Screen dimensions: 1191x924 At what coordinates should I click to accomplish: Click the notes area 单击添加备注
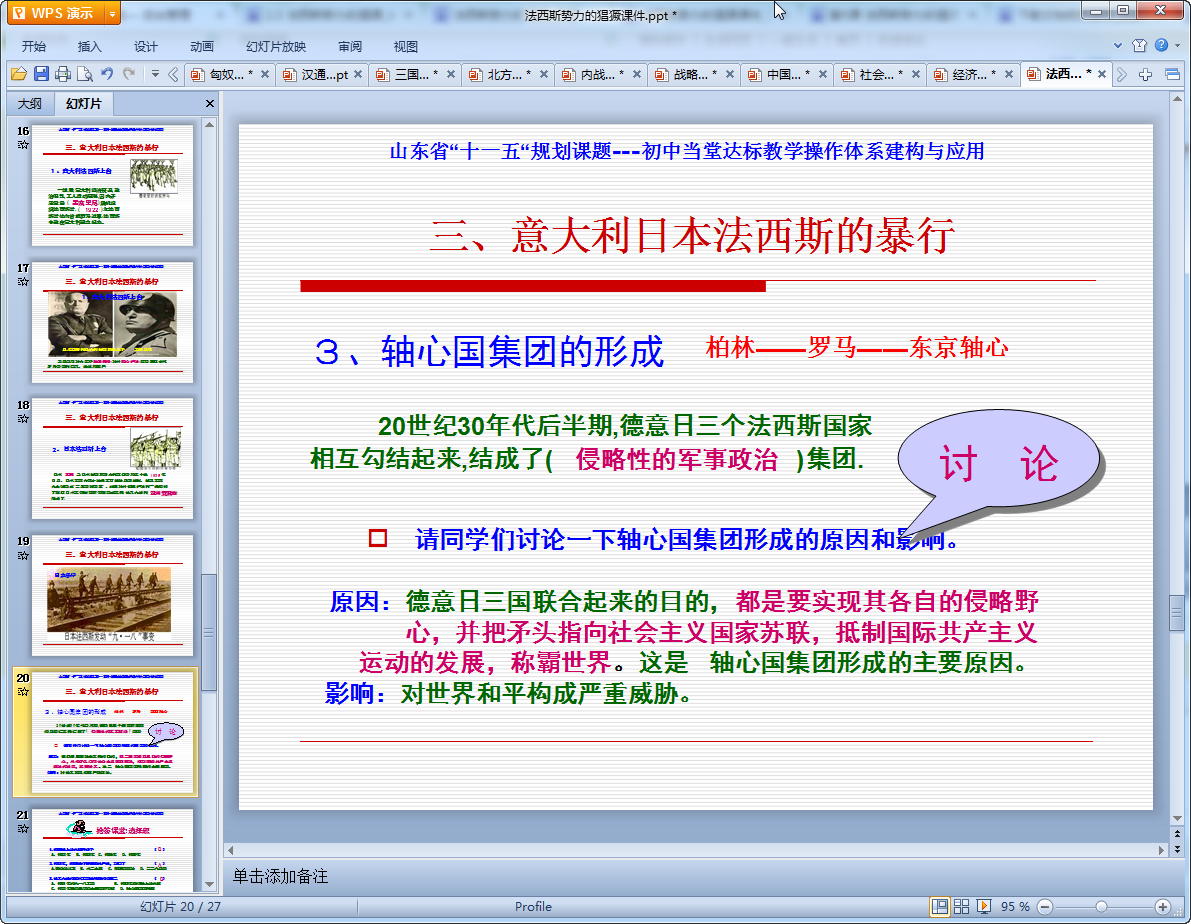pyautogui.click(x=280, y=876)
